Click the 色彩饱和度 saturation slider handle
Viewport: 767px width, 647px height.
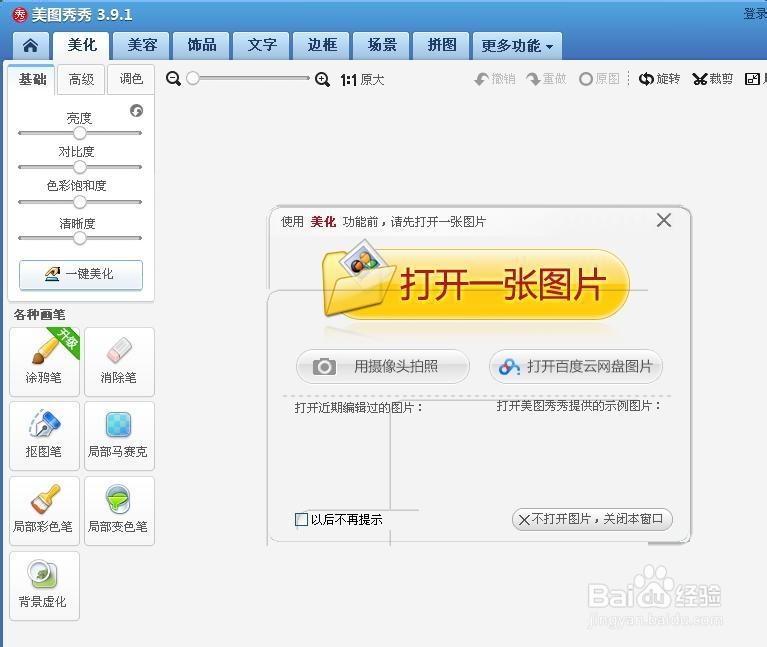pyautogui.click(x=80, y=202)
